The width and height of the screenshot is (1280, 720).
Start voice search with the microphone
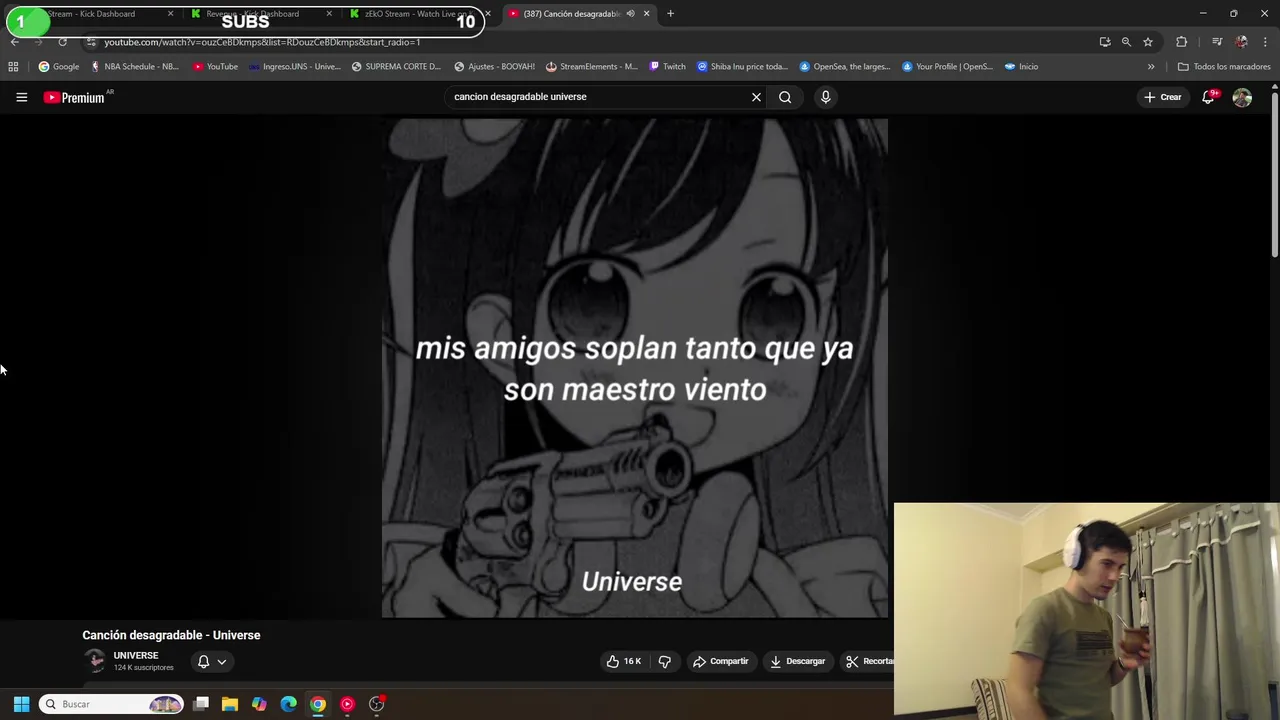825,97
